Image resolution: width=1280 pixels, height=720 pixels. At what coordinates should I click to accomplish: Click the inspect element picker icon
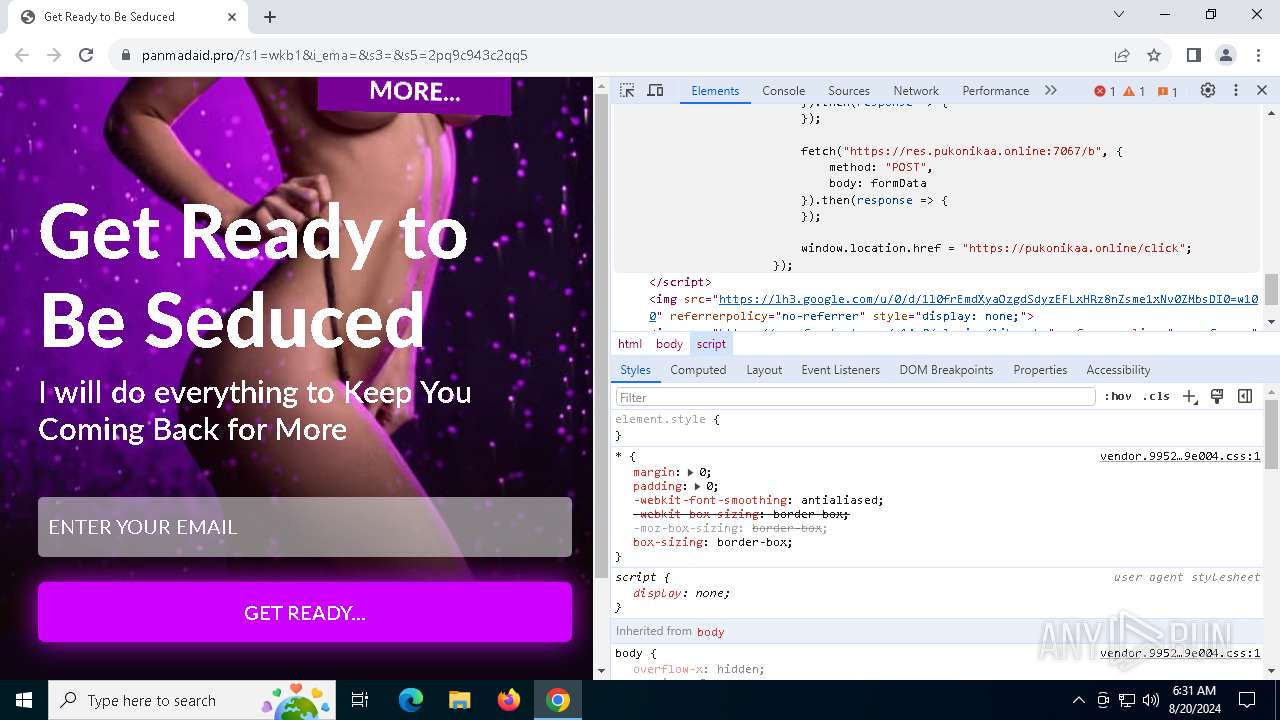pyautogui.click(x=627, y=90)
